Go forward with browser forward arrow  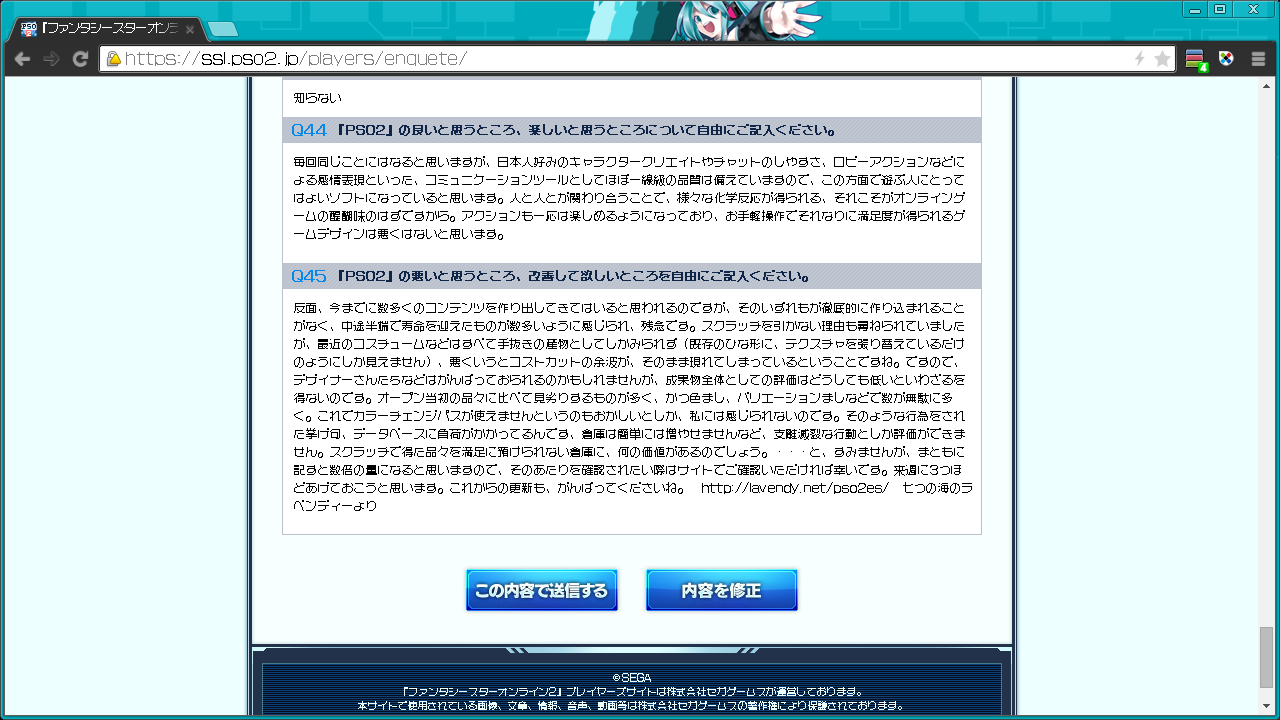click(51, 59)
